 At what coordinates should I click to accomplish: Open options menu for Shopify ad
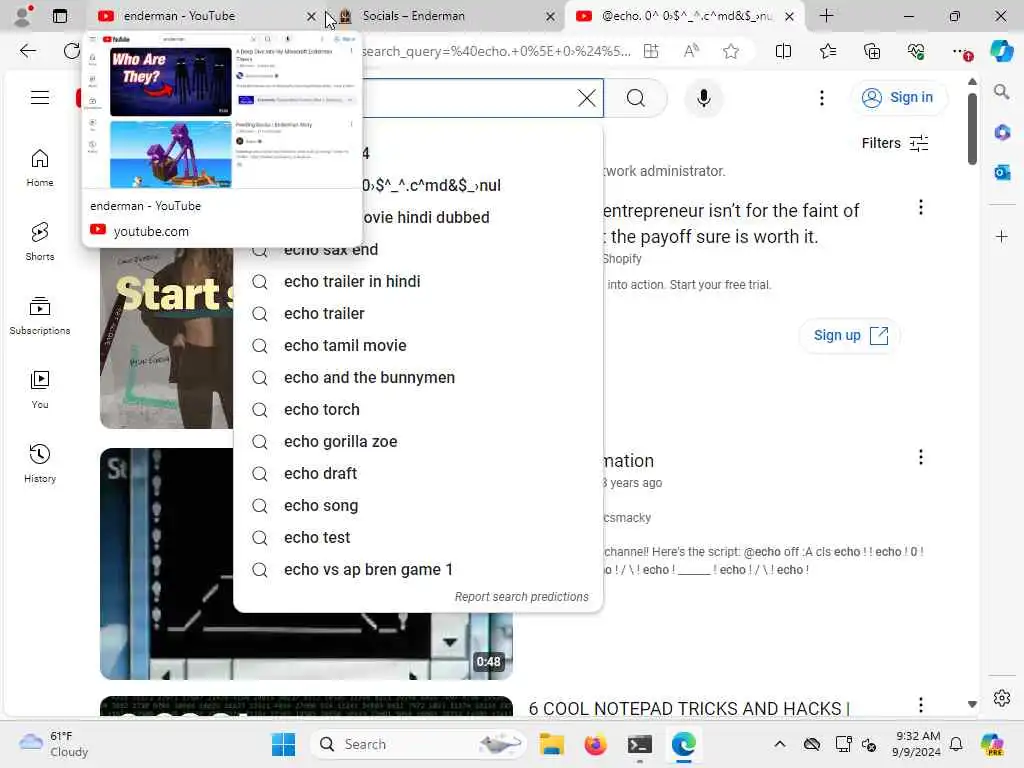[x=921, y=208]
